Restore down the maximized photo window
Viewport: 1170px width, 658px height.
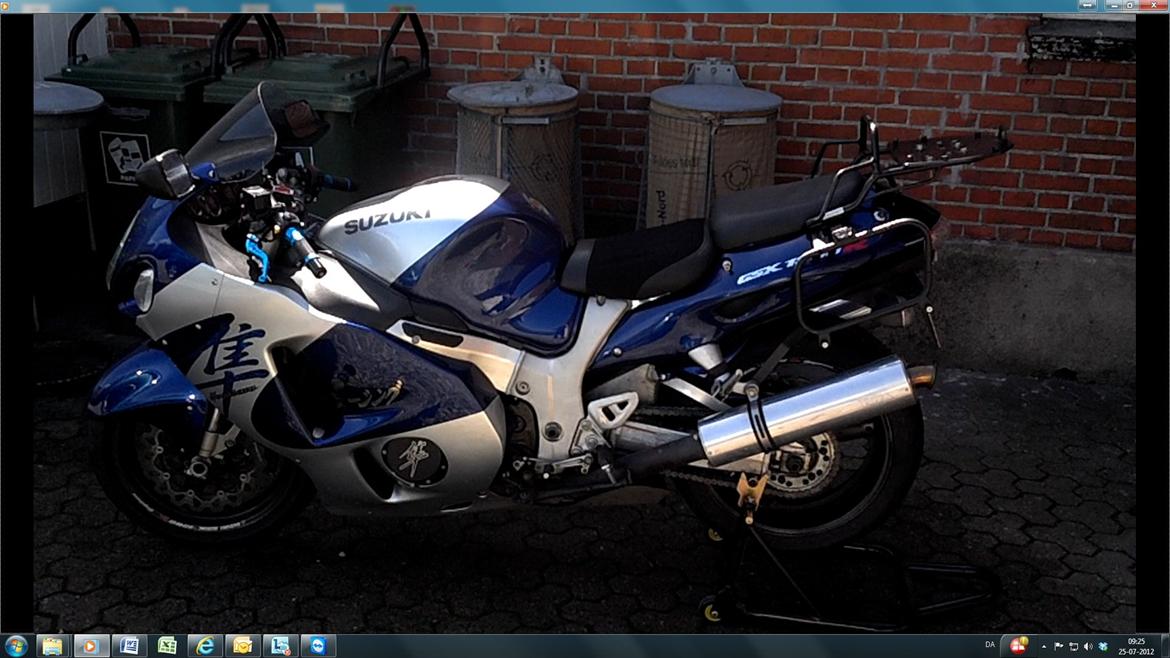coord(1130,6)
